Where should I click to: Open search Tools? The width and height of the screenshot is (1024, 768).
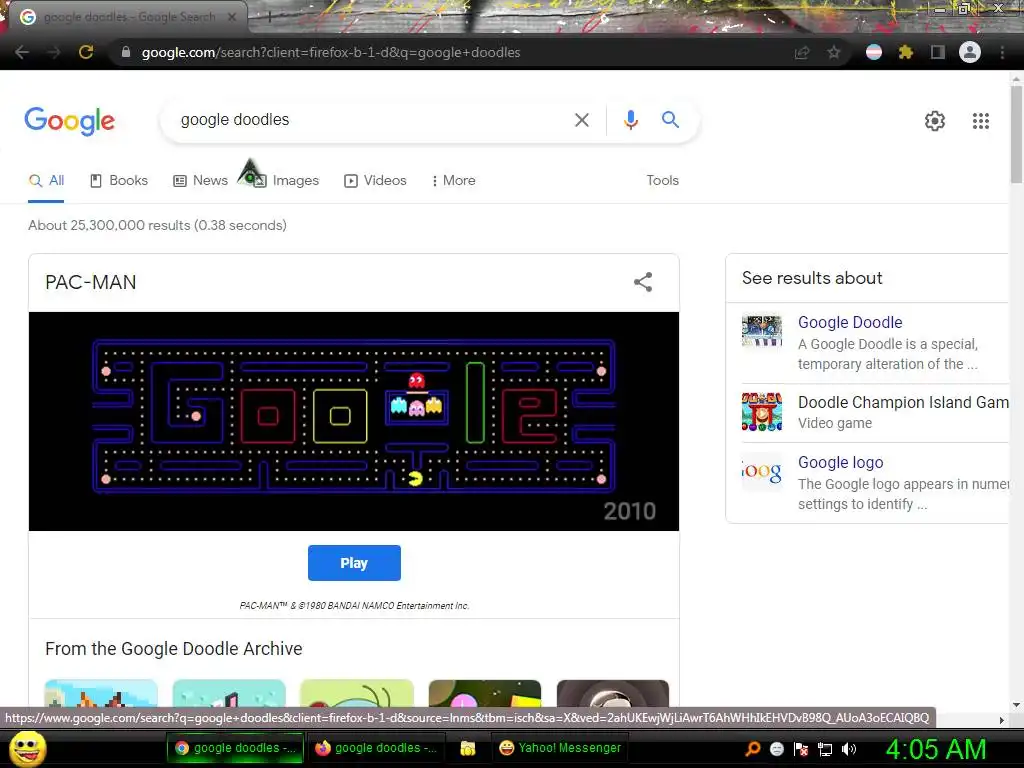(x=662, y=180)
